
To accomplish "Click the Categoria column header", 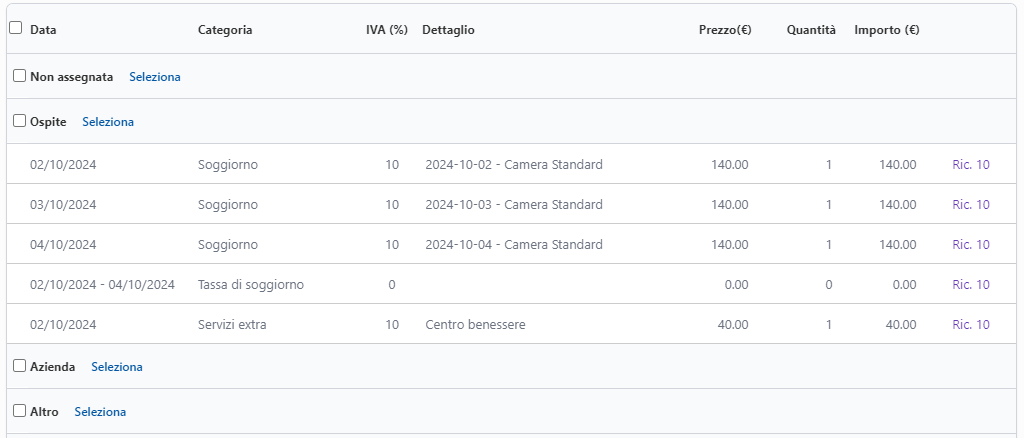I will pos(225,30).
